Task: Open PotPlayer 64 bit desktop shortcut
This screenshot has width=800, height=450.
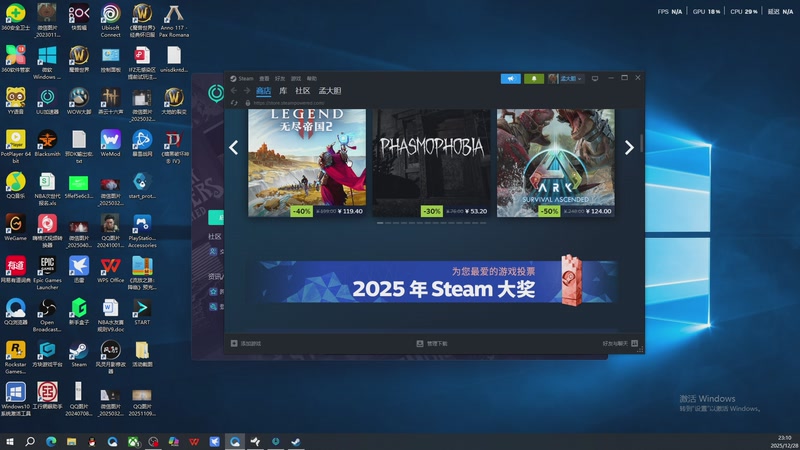Action: click(x=15, y=147)
